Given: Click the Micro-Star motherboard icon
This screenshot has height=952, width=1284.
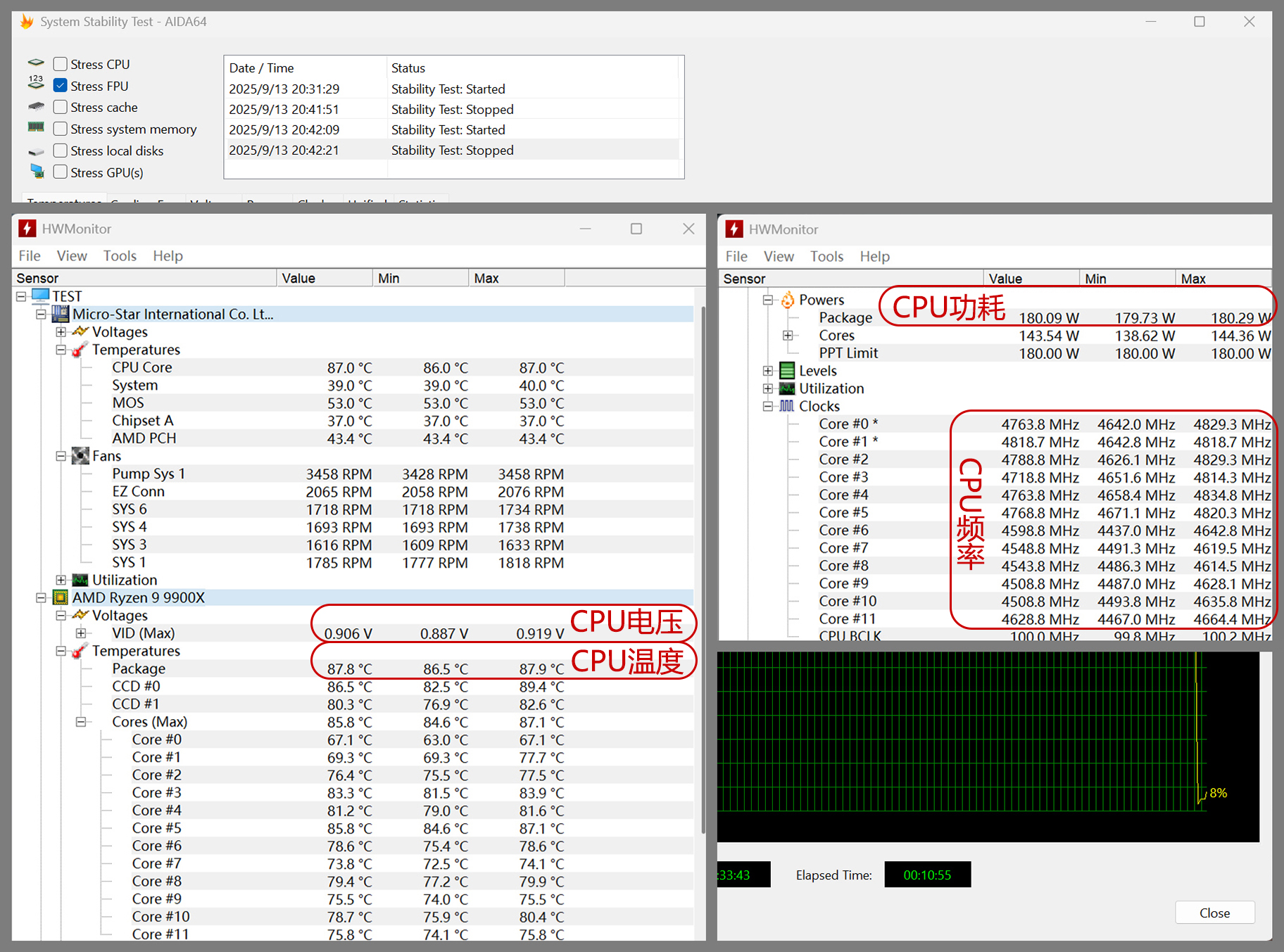Looking at the screenshot, I should 61,314.
